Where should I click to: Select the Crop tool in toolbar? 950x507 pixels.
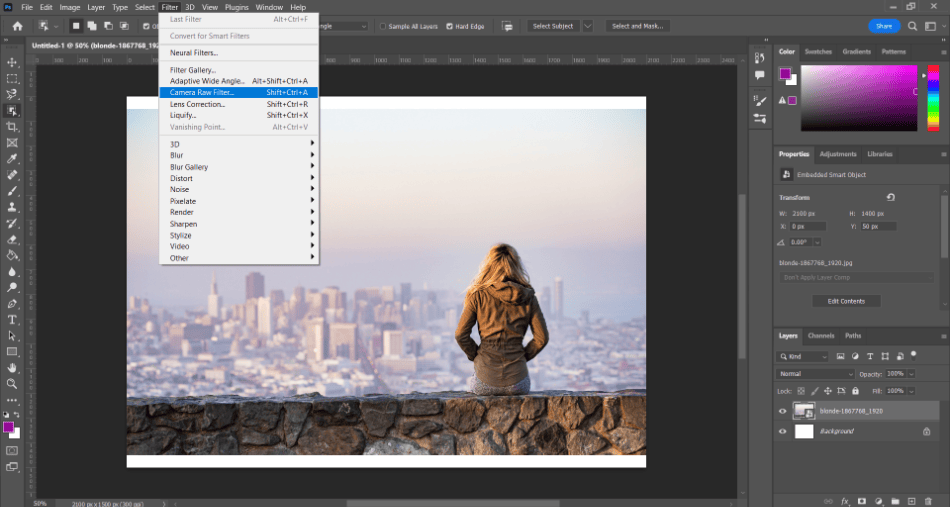click(x=12, y=127)
